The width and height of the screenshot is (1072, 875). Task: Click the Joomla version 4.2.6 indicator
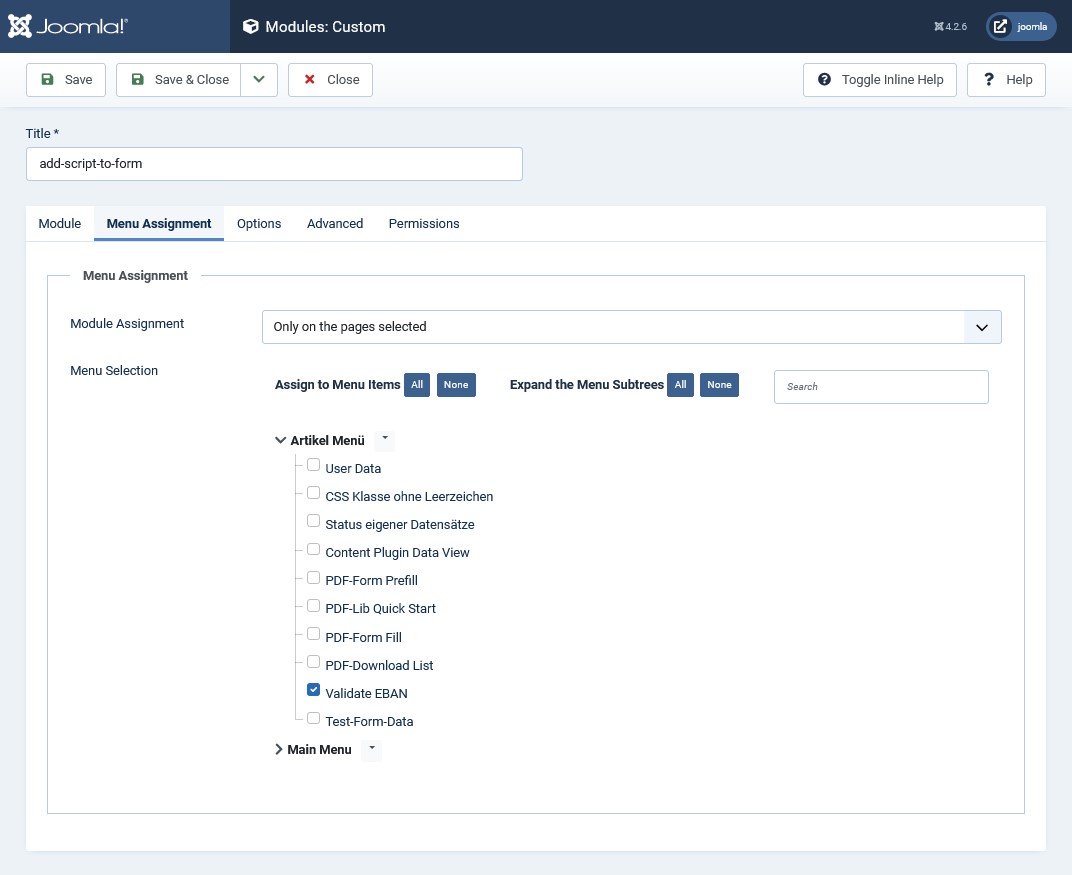pyautogui.click(x=950, y=27)
